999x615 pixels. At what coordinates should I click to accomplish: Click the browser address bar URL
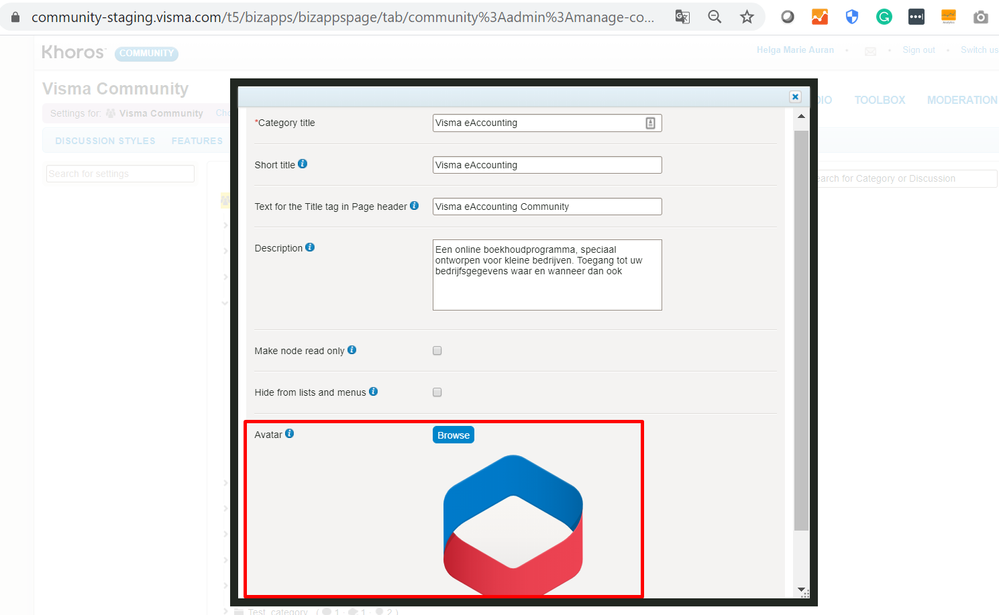[x=343, y=17]
